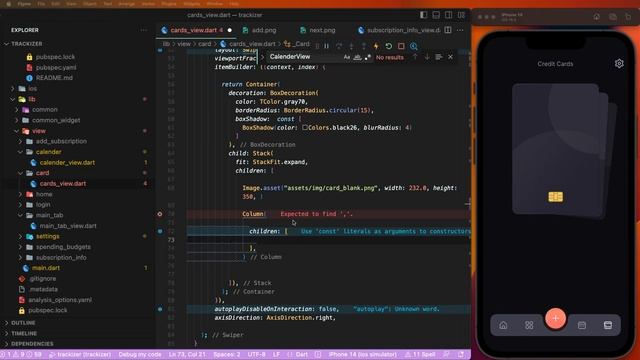Collapse the calender folder
640x360 pixels.
click(x=20, y=152)
